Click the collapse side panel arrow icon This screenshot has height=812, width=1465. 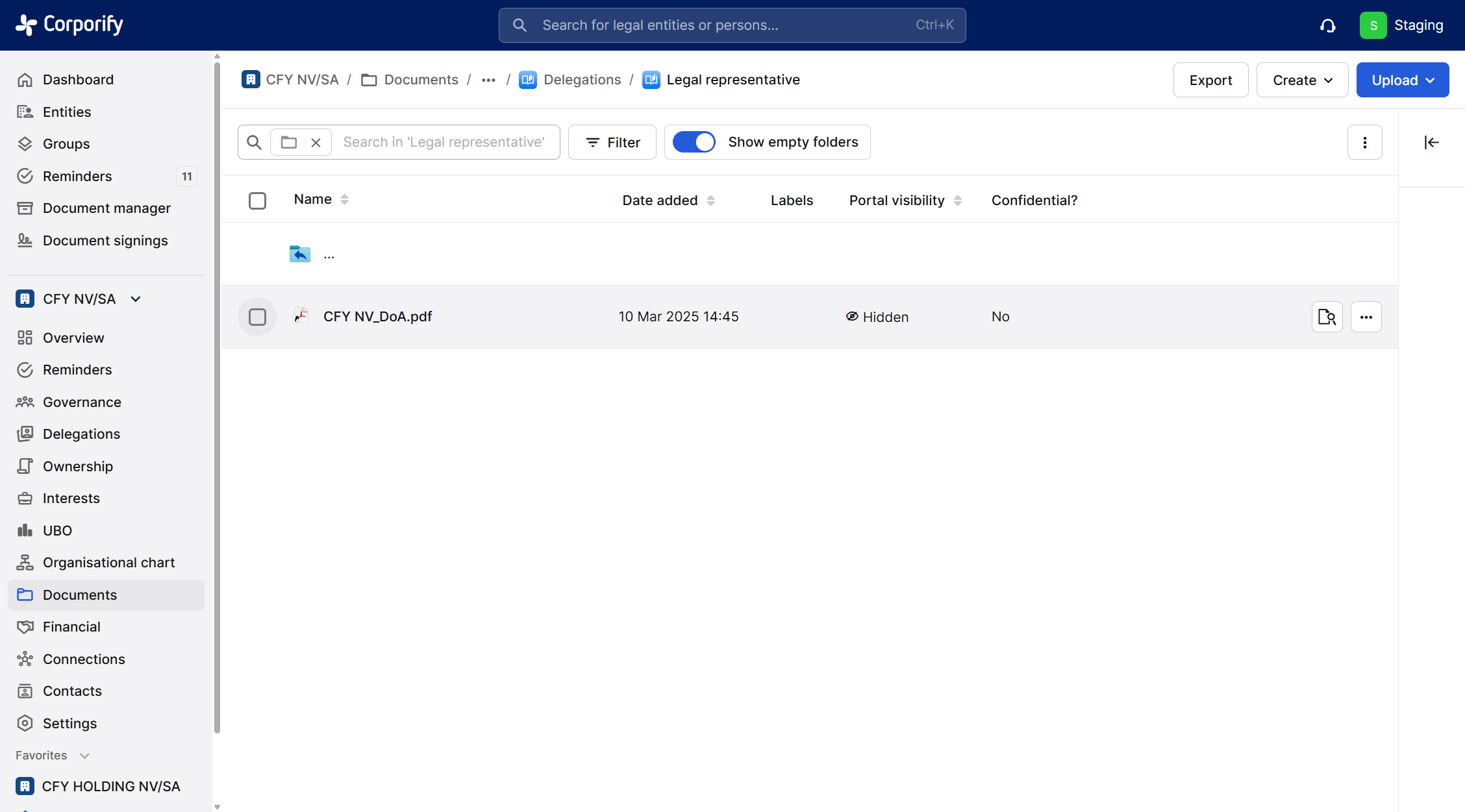(x=1431, y=142)
